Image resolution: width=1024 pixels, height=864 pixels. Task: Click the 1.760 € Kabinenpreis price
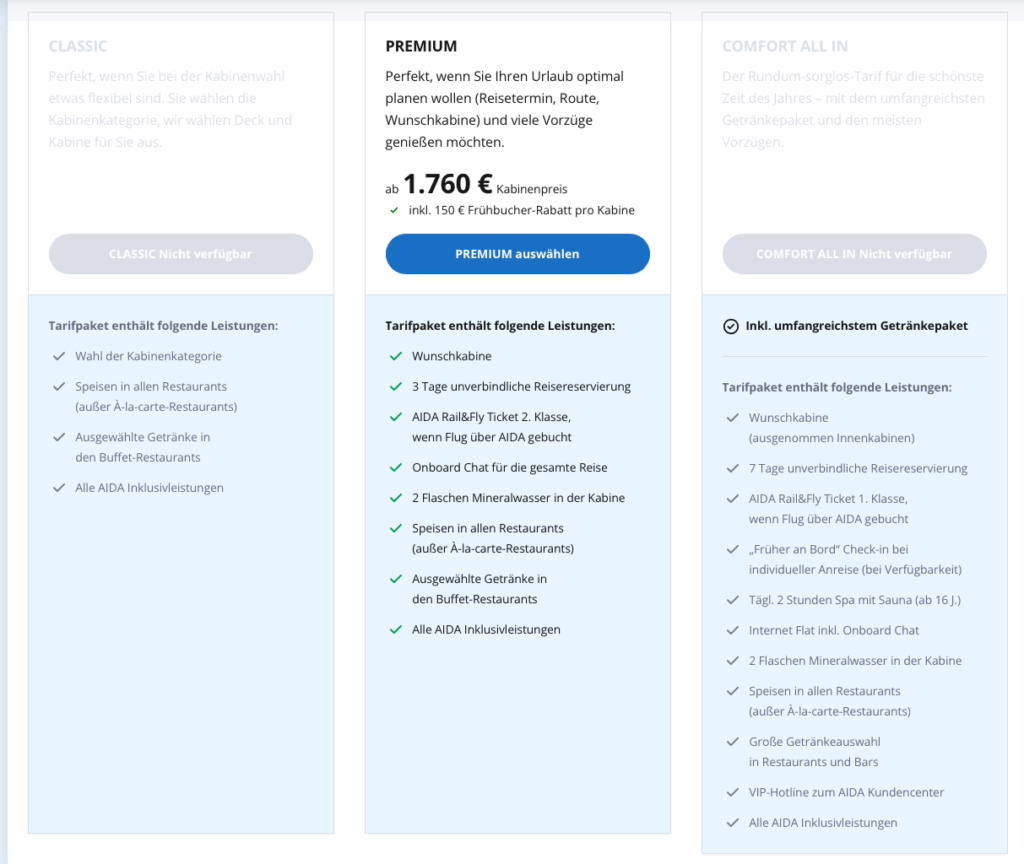click(448, 185)
